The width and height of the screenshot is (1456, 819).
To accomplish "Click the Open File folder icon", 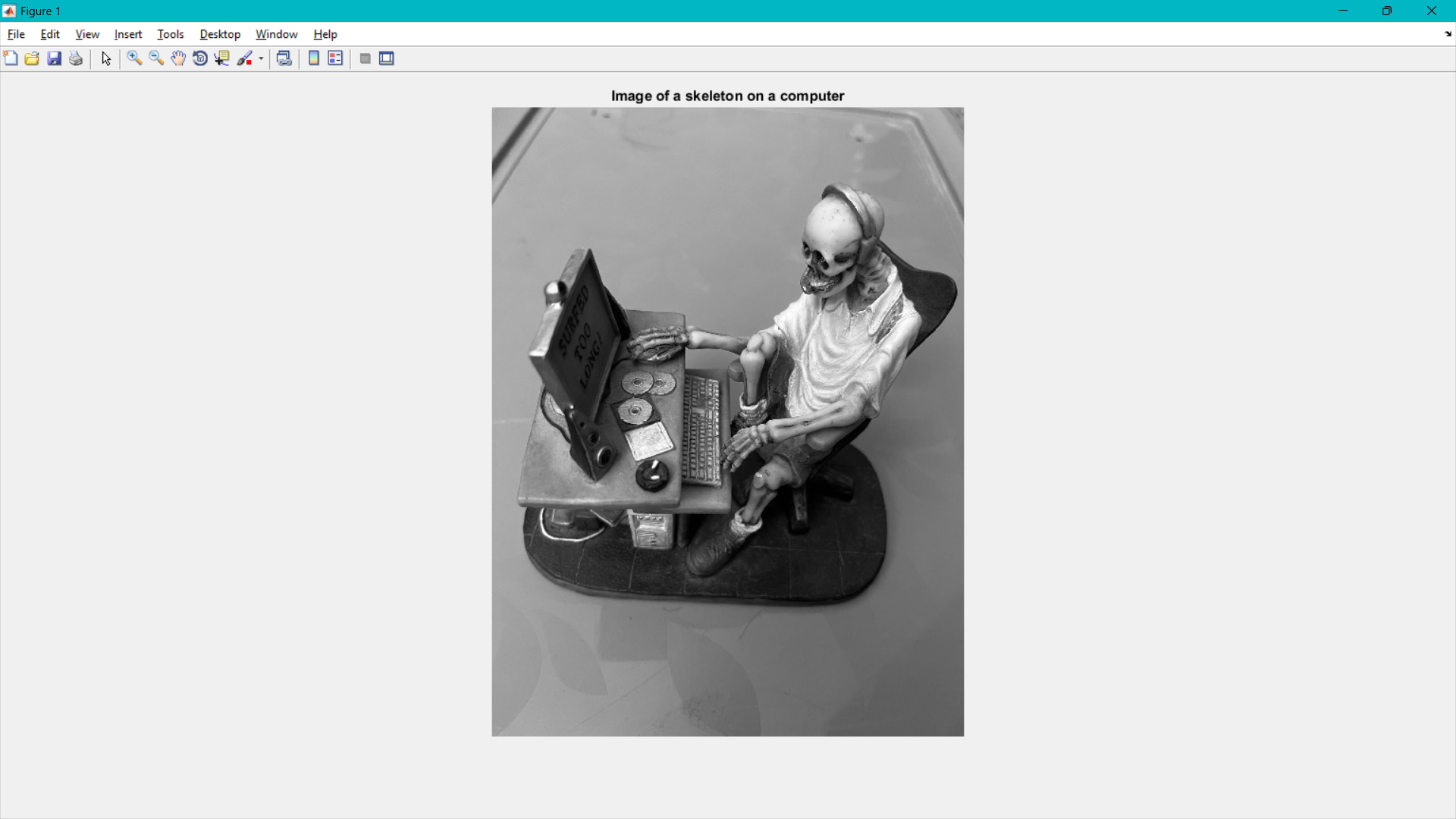I will (x=32, y=58).
